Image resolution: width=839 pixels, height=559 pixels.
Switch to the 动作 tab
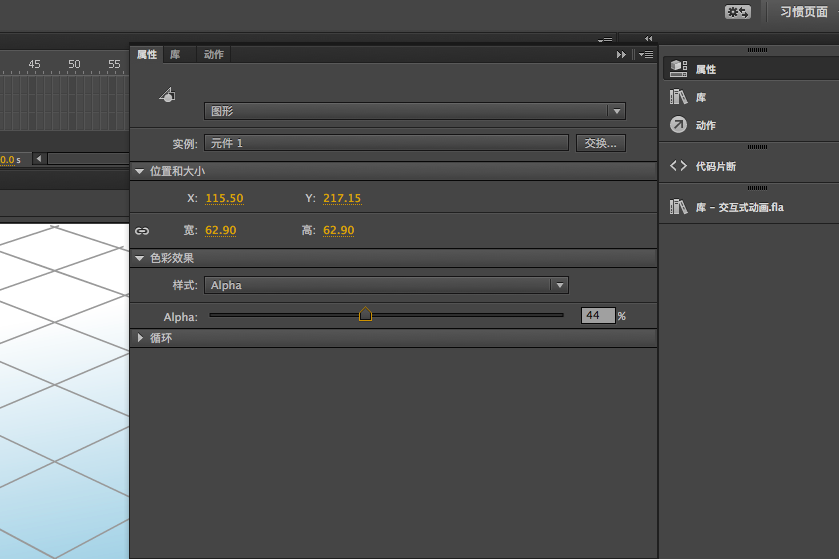click(x=213, y=55)
